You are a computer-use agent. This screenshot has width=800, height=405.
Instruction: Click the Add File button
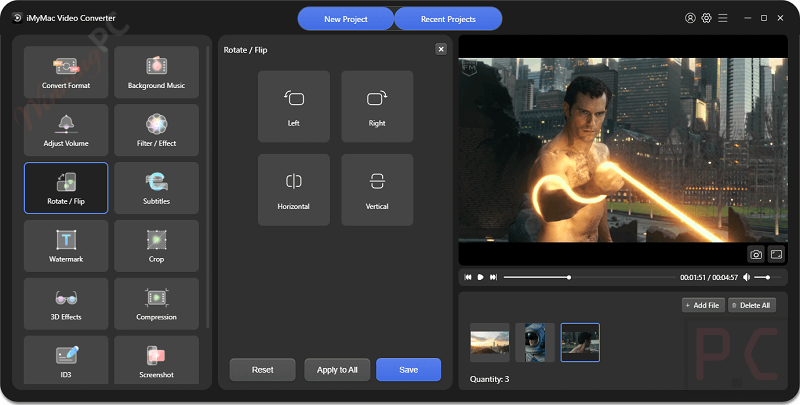point(703,305)
